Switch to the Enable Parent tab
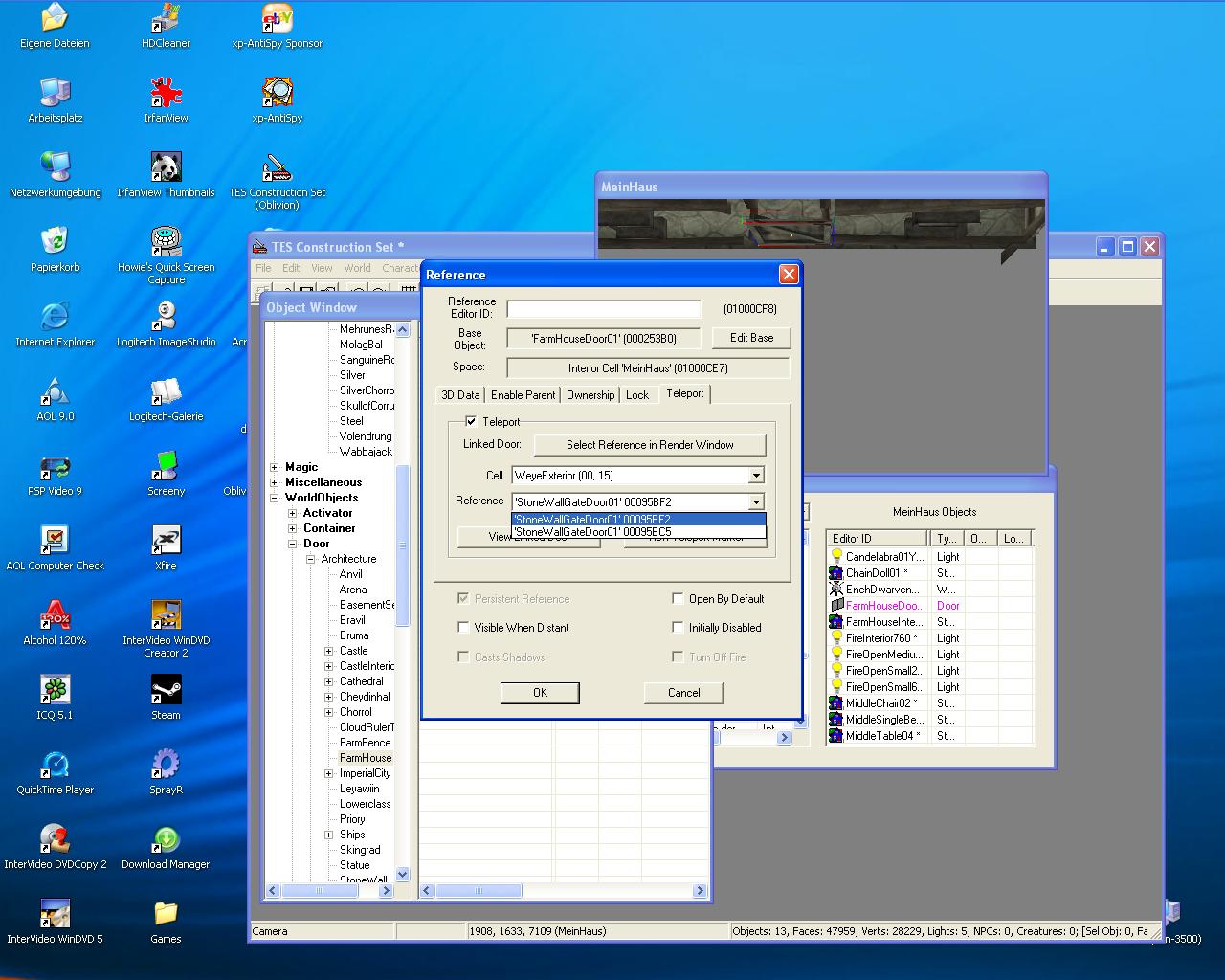 pyautogui.click(x=523, y=395)
